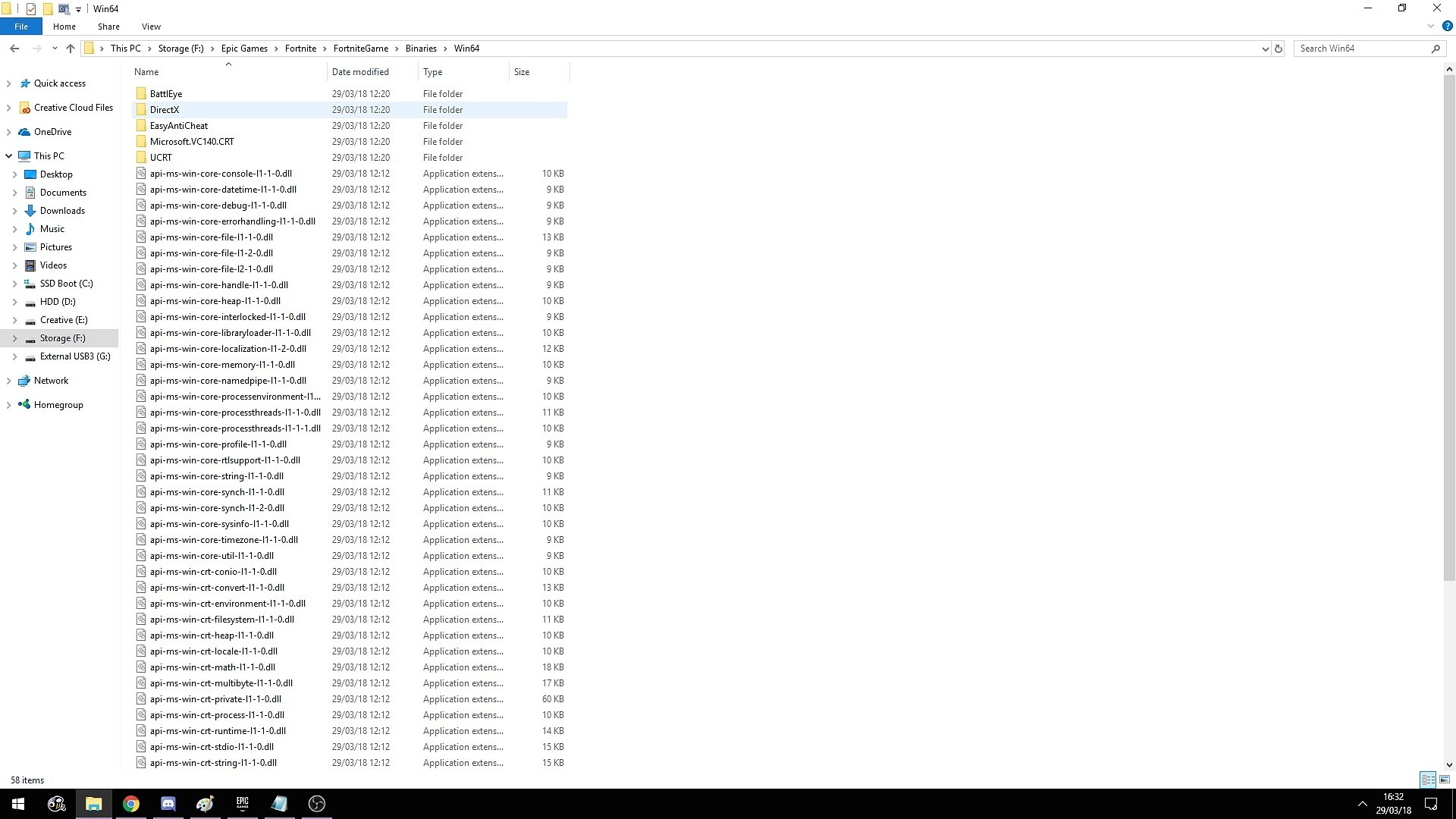The image size is (1456, 819).
Task: Sort files by Date modified column
Action: pyautogui.click(x=360, y=72)
